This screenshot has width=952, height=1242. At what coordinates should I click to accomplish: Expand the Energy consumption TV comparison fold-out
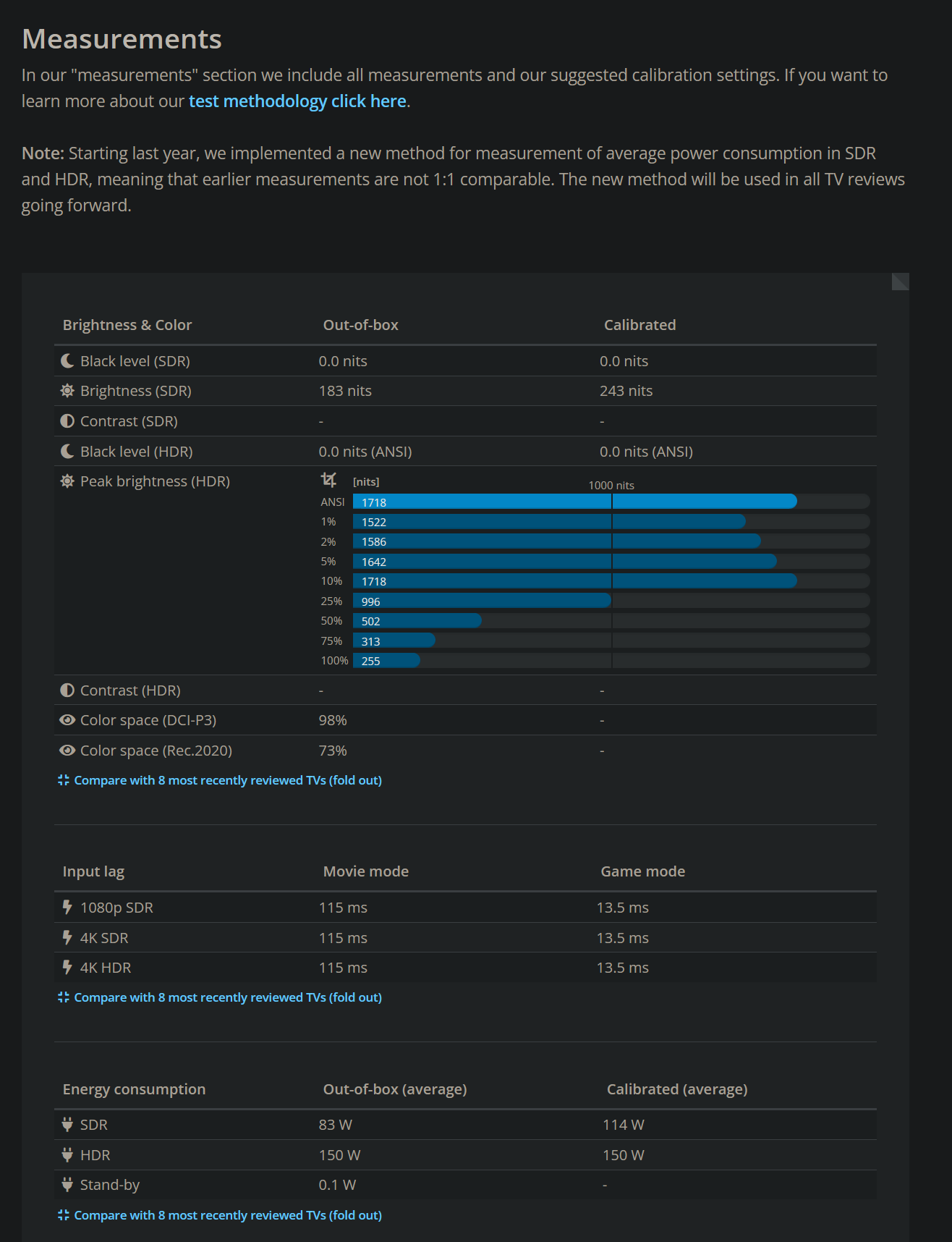point(227,1215)
